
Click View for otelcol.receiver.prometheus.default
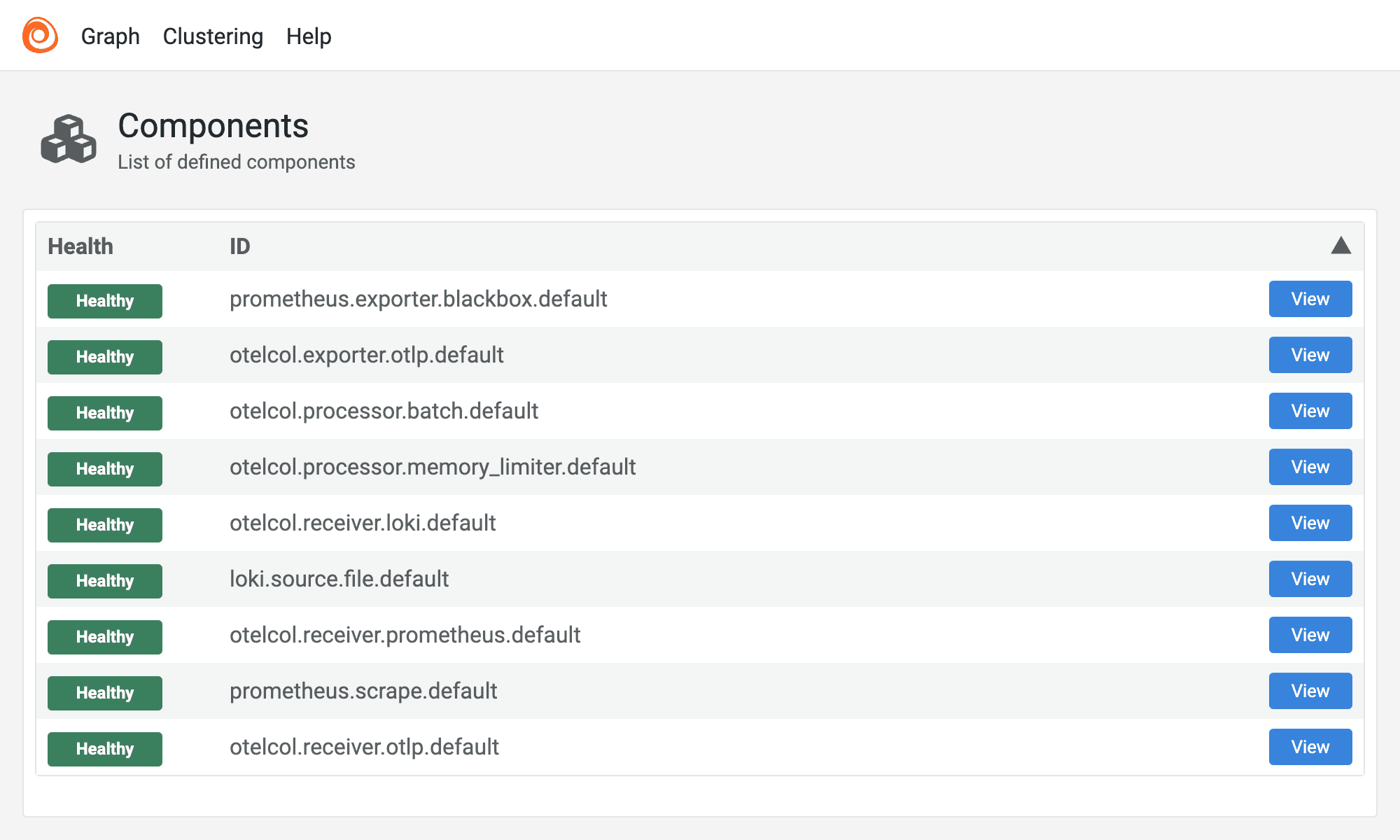(1310, 635)
